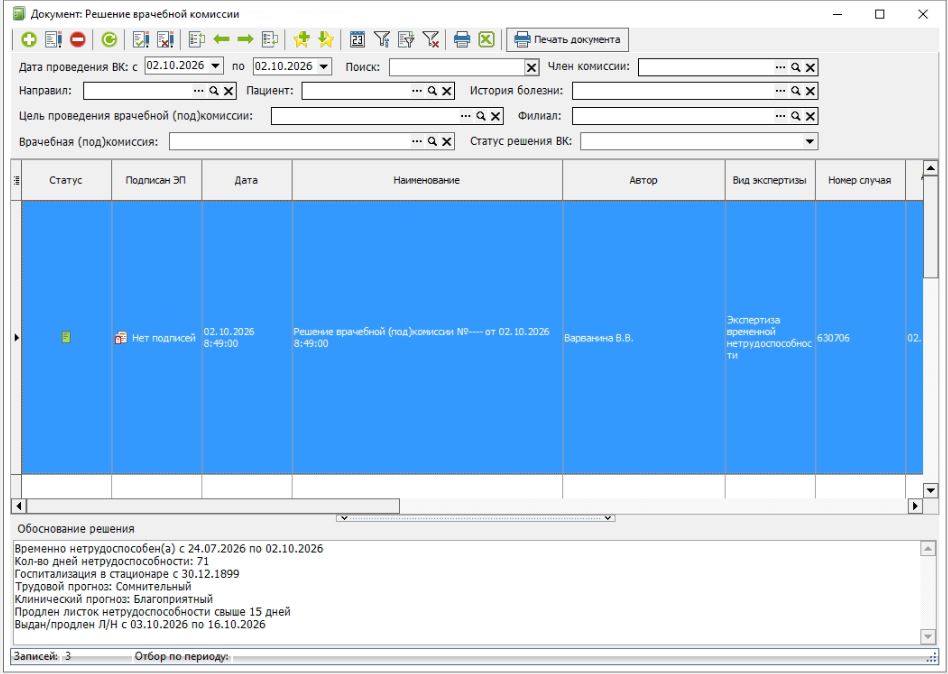Click the blue printer icon beside Excel icon
This screenshot has width=948, height=674.
(462, 40)
